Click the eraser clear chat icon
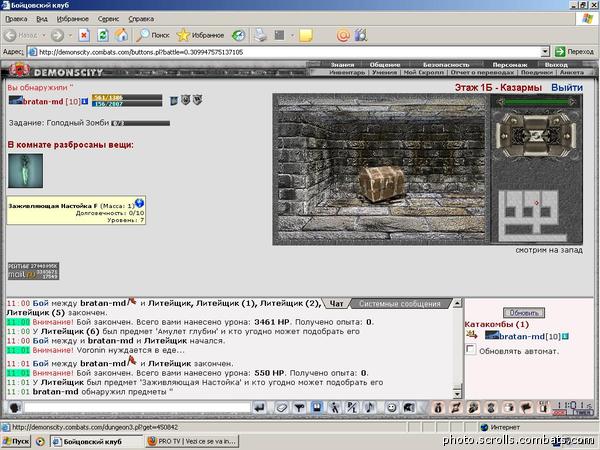 [x=282, y=408]
